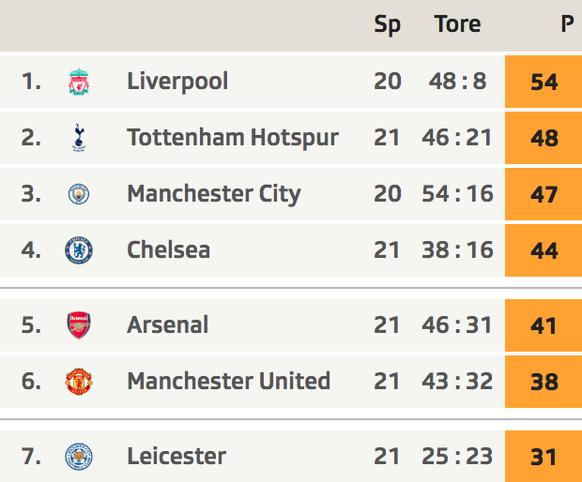
Task: Click the Manchester United crest
Action: tap(79, 381)
